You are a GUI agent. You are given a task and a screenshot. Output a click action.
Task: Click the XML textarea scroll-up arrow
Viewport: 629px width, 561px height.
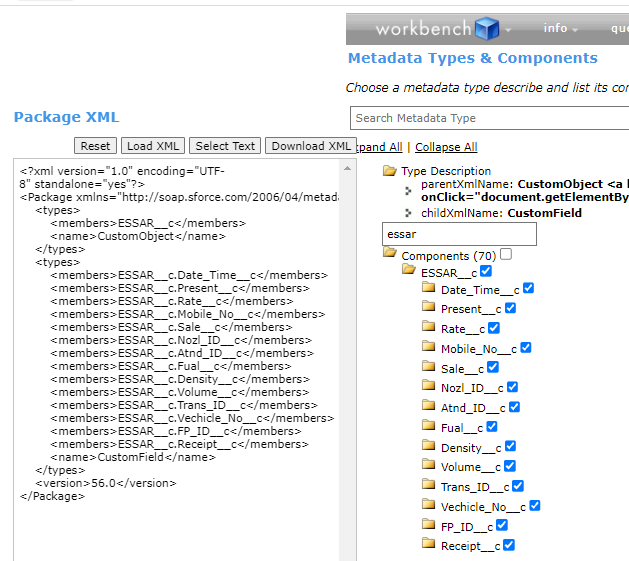(x=347, y=169)
